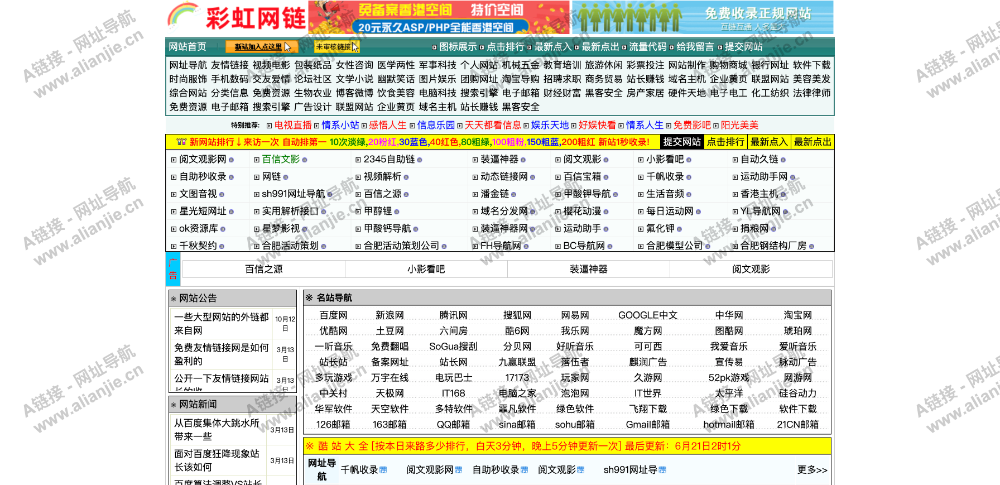The image size is (1000, 485).
Task: Click the yellow 未审核链接 button image
Action: [x=337, y=47]
